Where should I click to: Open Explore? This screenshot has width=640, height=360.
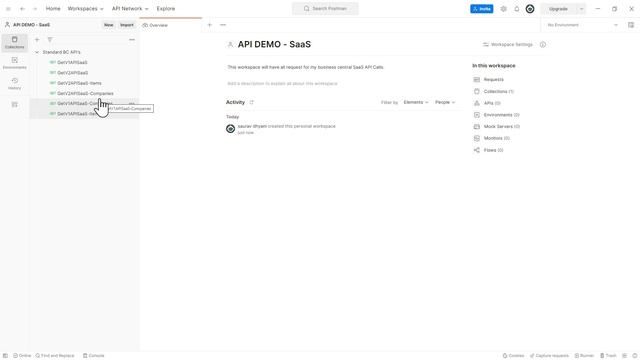coord(166,9)
